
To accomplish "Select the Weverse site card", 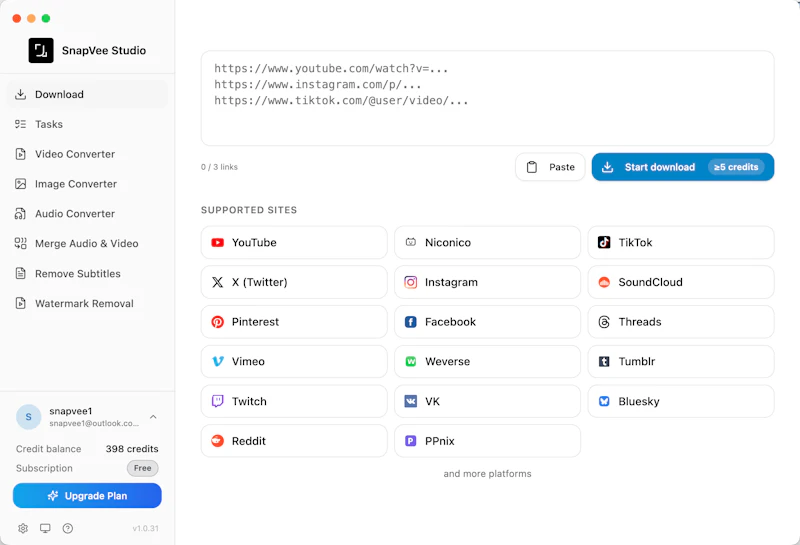I will 487,361.
